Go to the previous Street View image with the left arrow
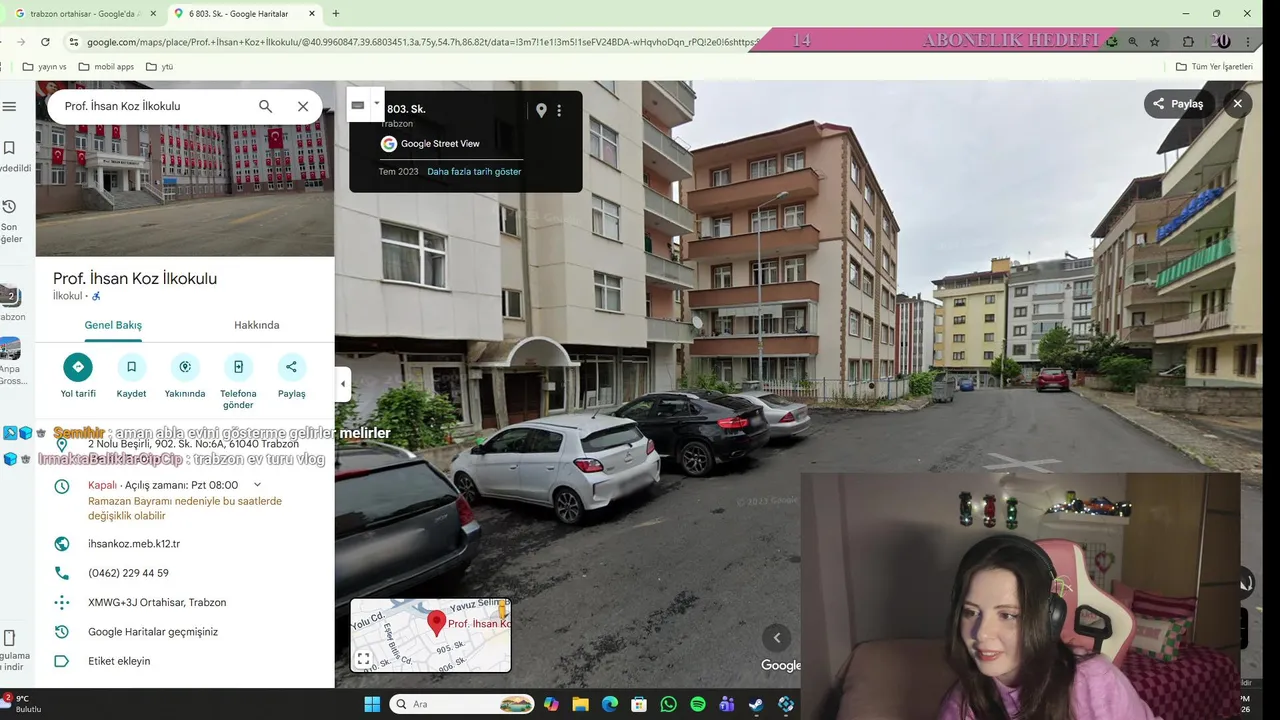The height and width of the screenshot is (720, 1280). pos(776,638)
